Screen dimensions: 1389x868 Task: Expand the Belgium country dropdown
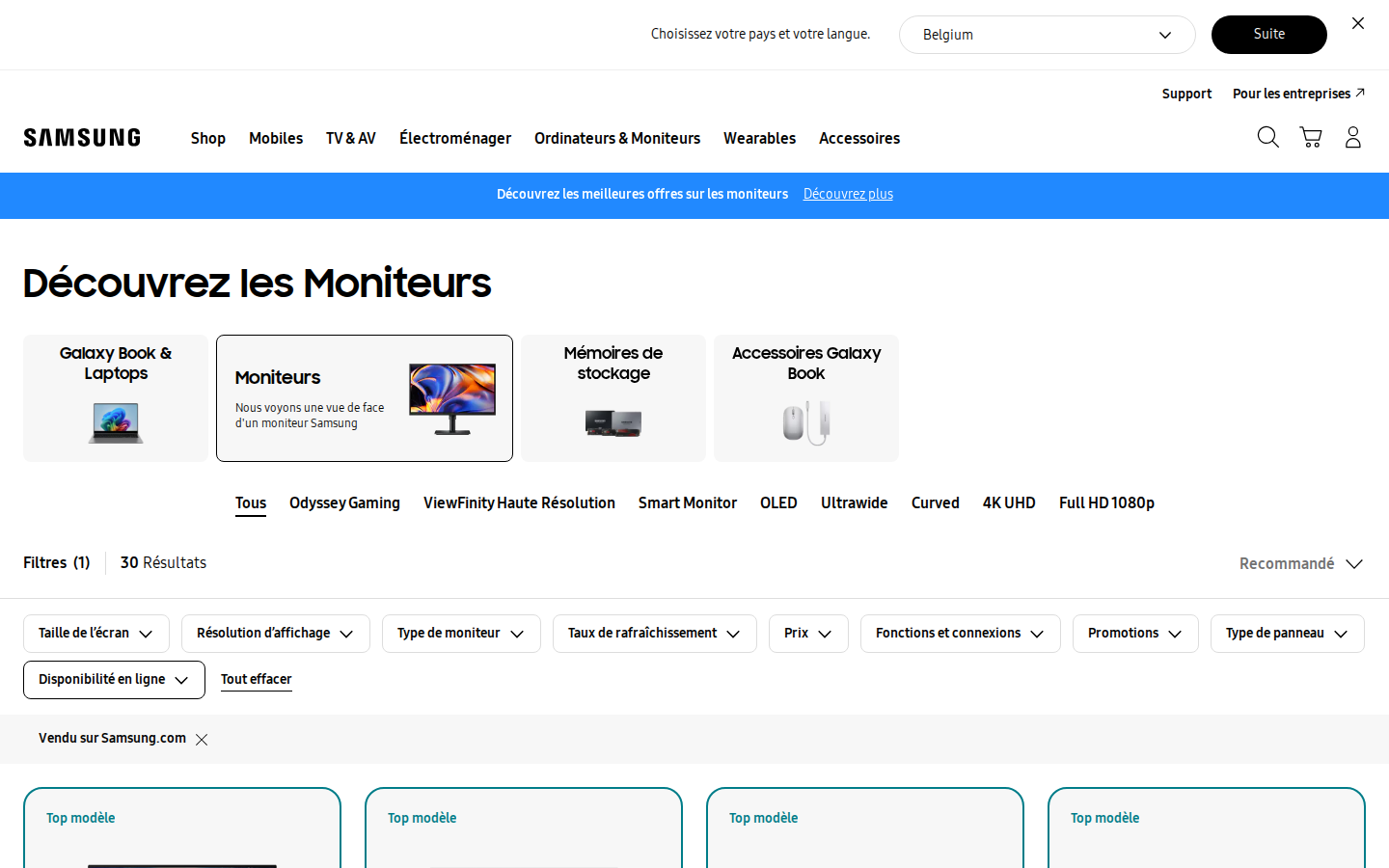click(x=1047, y=35)
